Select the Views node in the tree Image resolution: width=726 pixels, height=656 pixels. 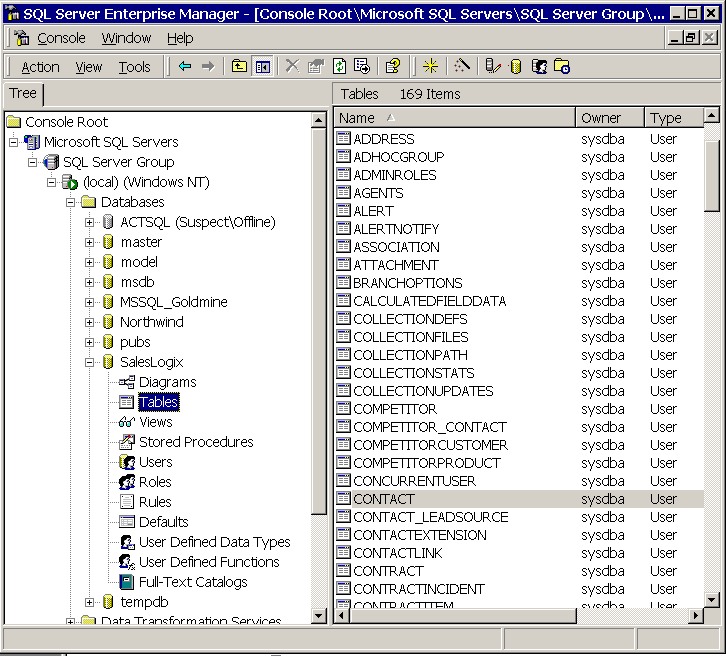(x=156, y=422)
